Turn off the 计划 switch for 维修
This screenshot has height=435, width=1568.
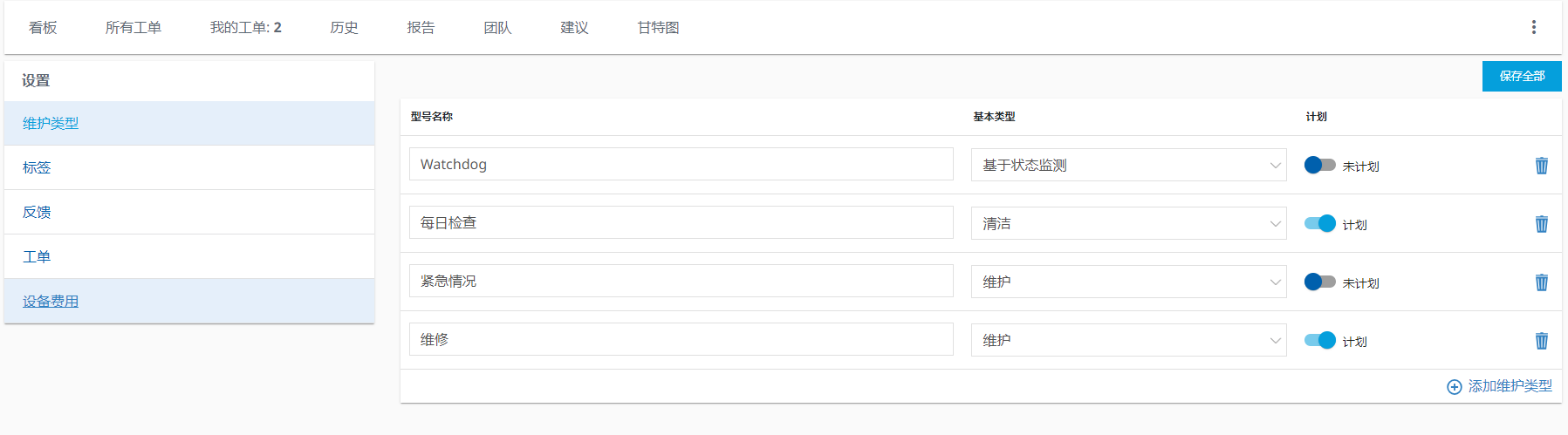point(1319,340)
